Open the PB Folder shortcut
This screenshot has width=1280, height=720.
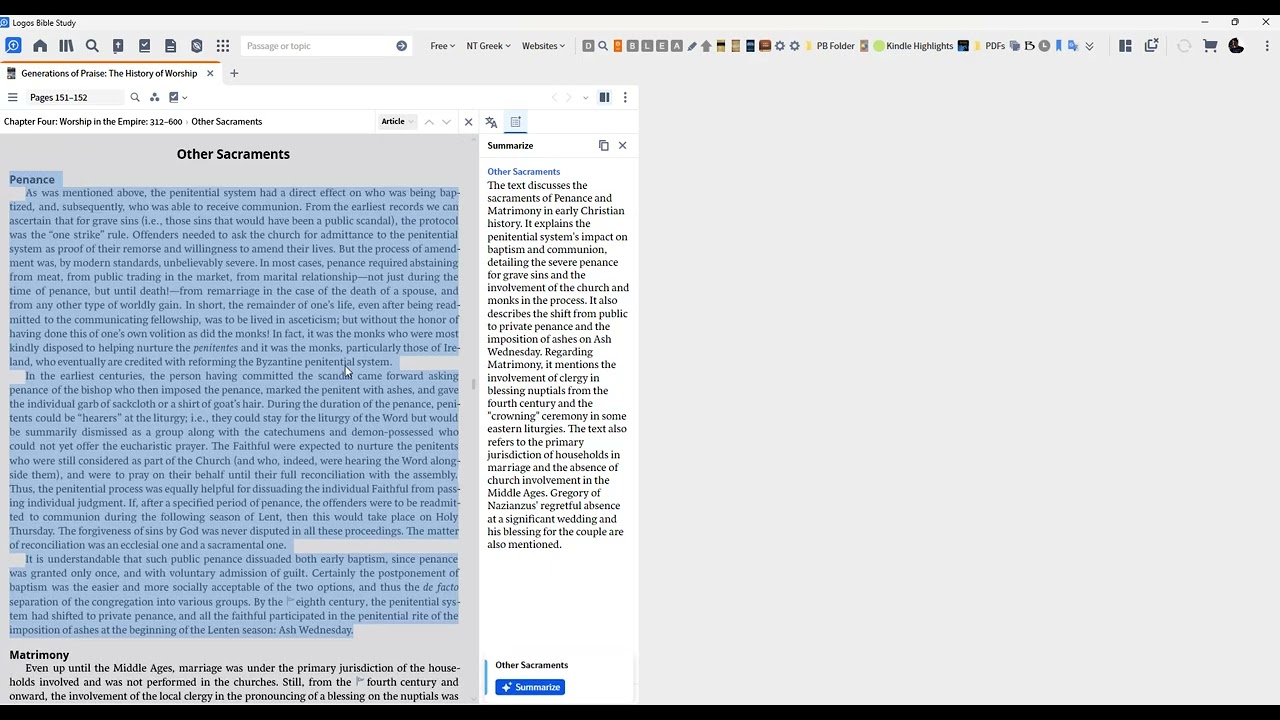[x=829, y=46]
